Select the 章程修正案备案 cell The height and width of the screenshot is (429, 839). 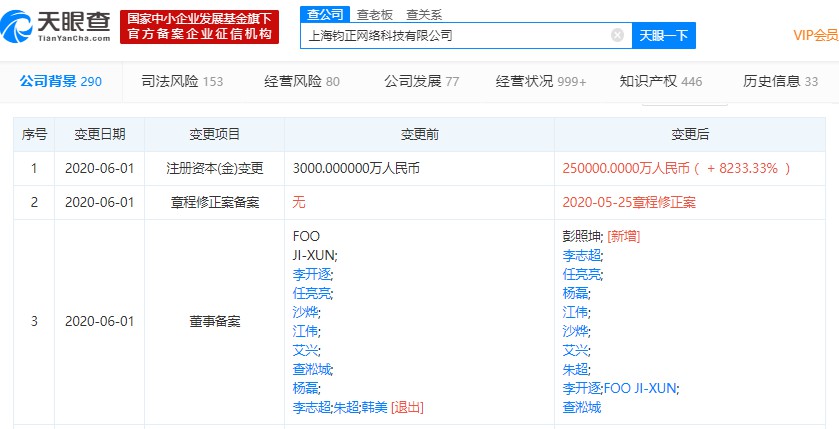point(214,203)
